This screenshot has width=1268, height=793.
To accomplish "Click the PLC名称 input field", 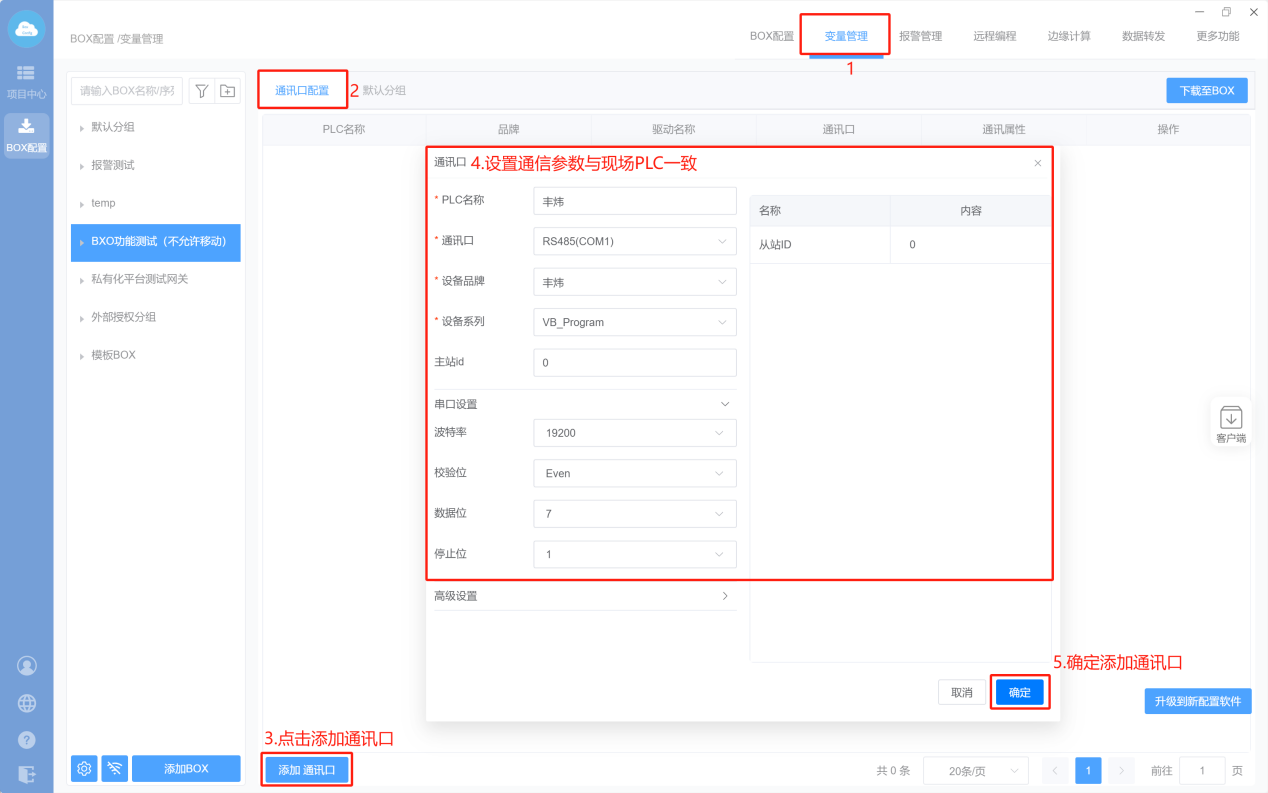I will point(634,200).
